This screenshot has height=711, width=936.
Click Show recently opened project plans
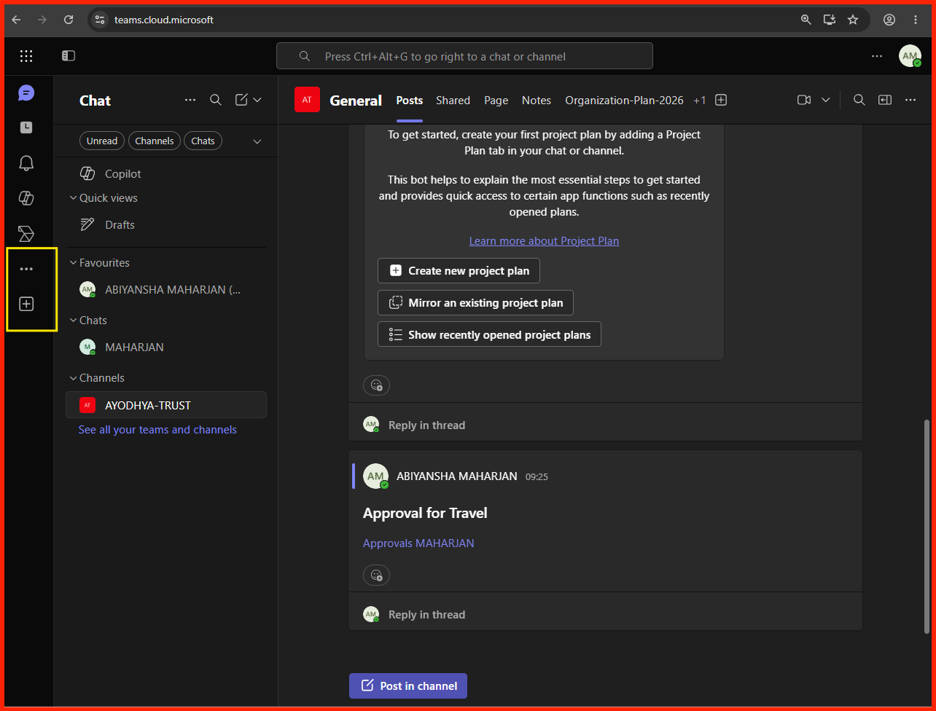point(489,334)
